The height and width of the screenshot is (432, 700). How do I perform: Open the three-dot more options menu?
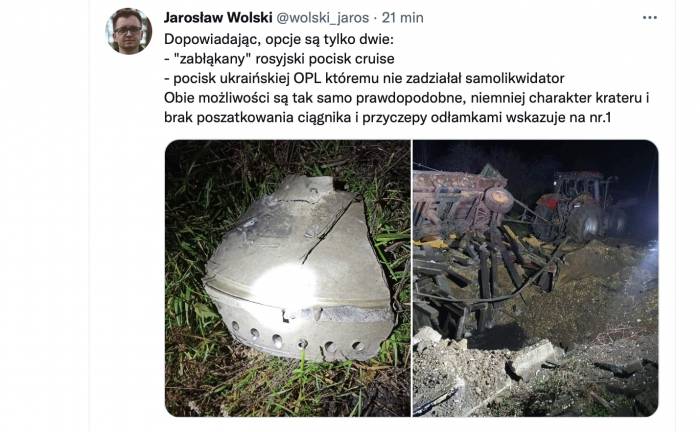click(x=650, y=18)
